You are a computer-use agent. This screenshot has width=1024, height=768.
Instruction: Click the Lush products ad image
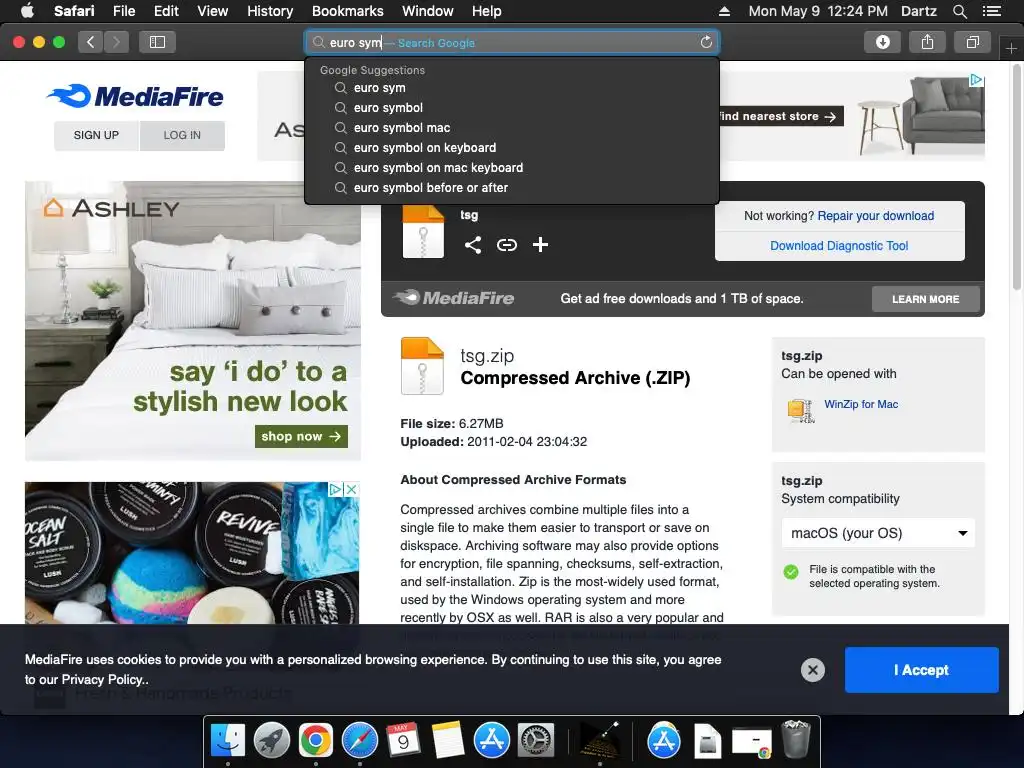point(192,552)
